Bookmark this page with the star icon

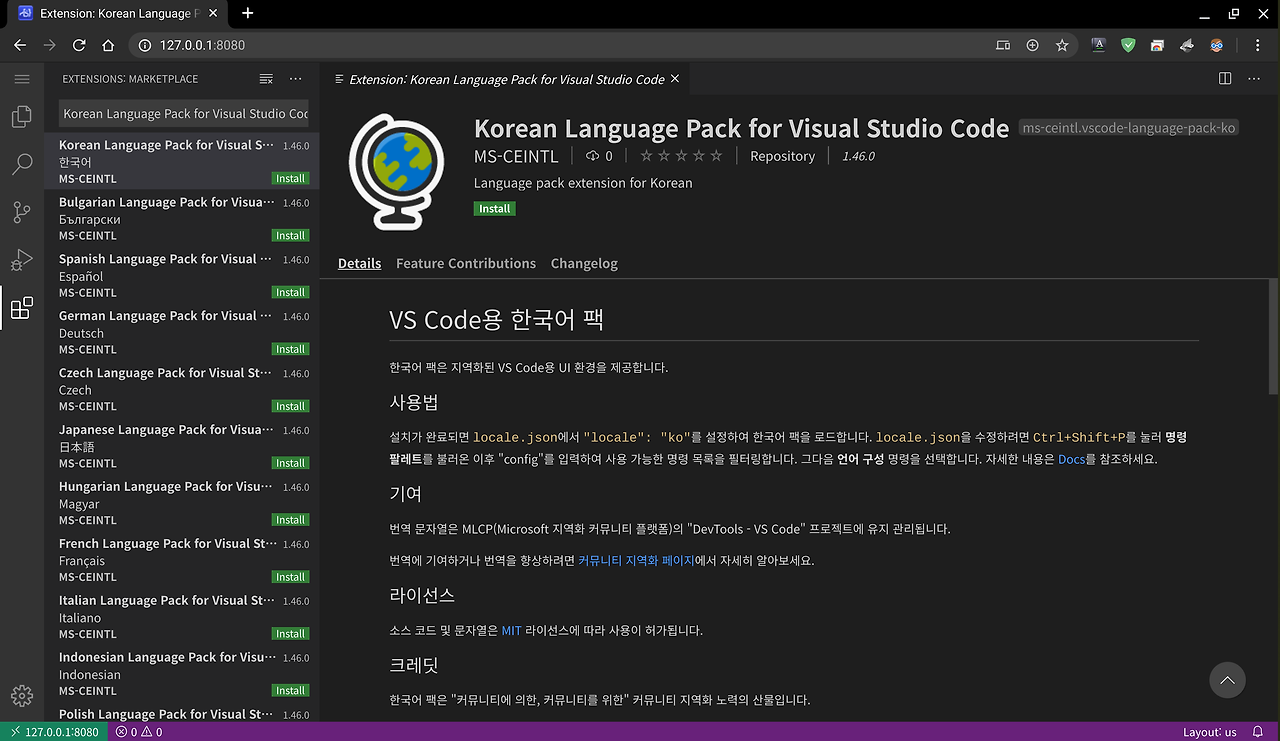point(1062,45)
